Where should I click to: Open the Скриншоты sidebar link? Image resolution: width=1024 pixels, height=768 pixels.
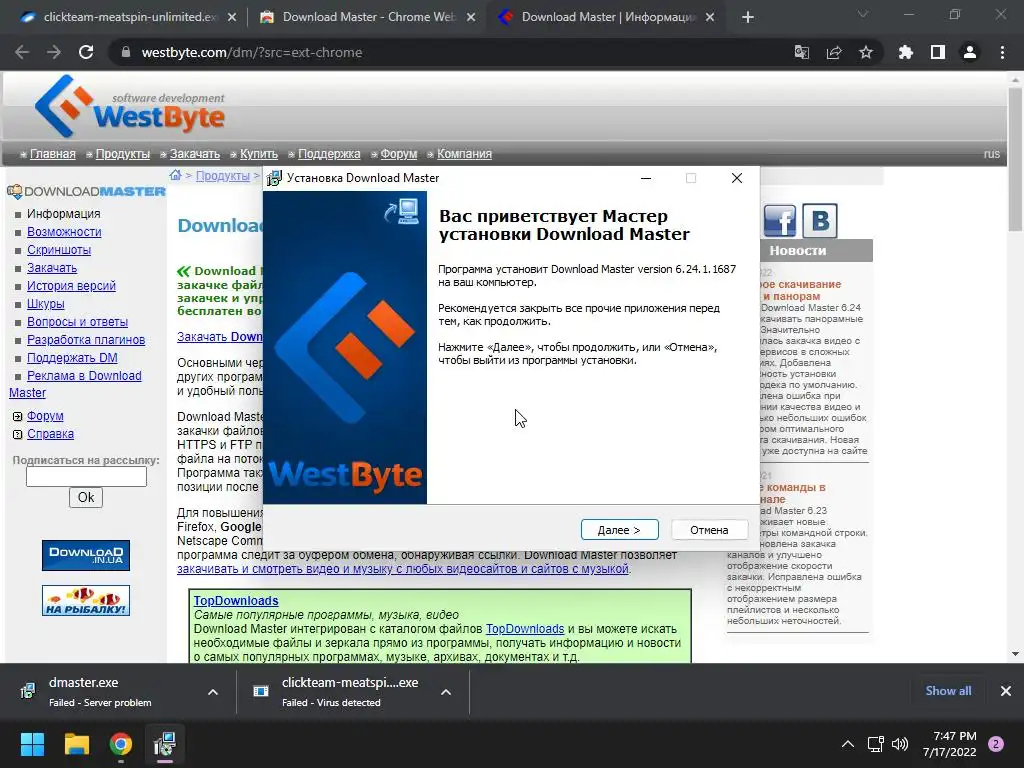coord(59,249)
